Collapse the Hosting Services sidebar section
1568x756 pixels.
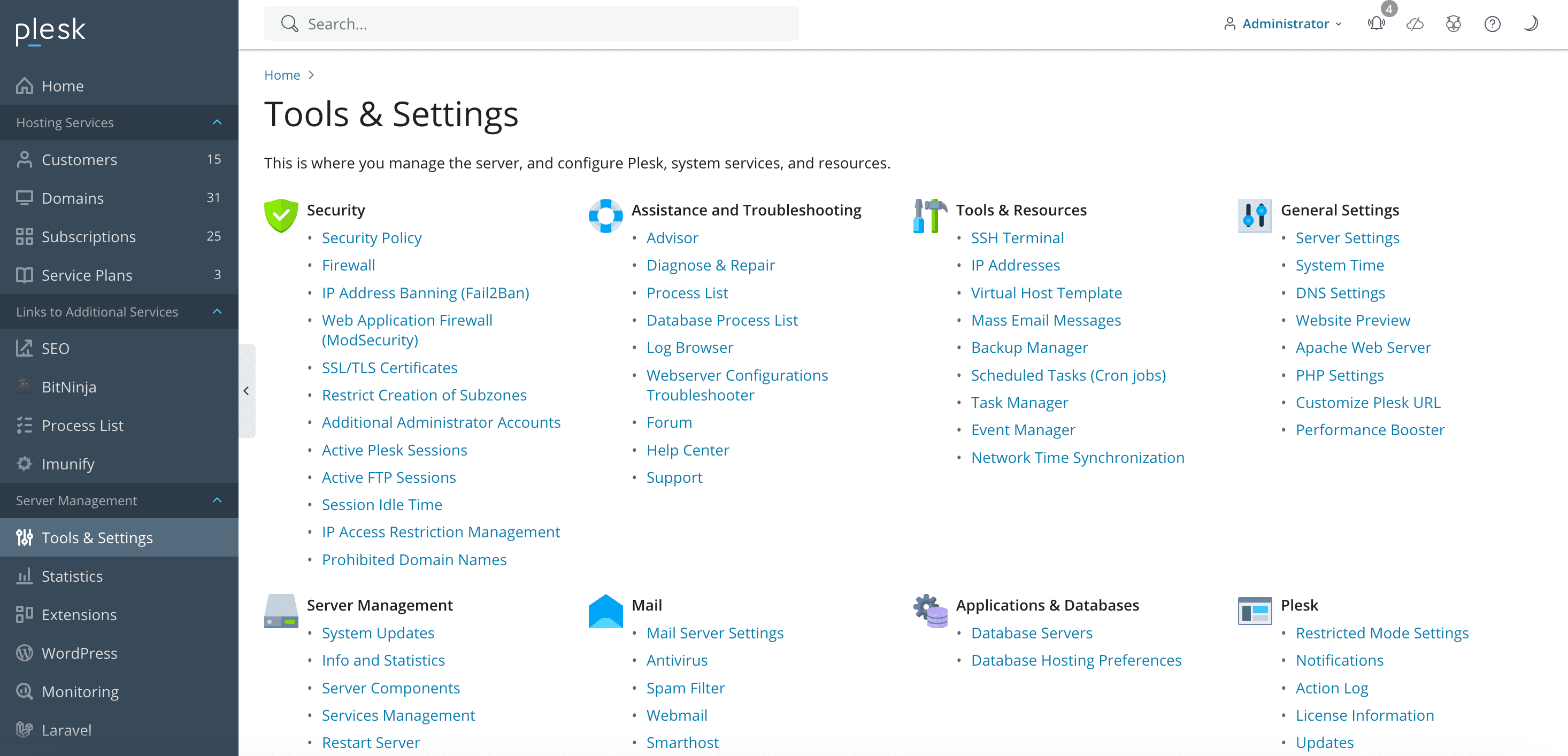click(x=217, y=122)
